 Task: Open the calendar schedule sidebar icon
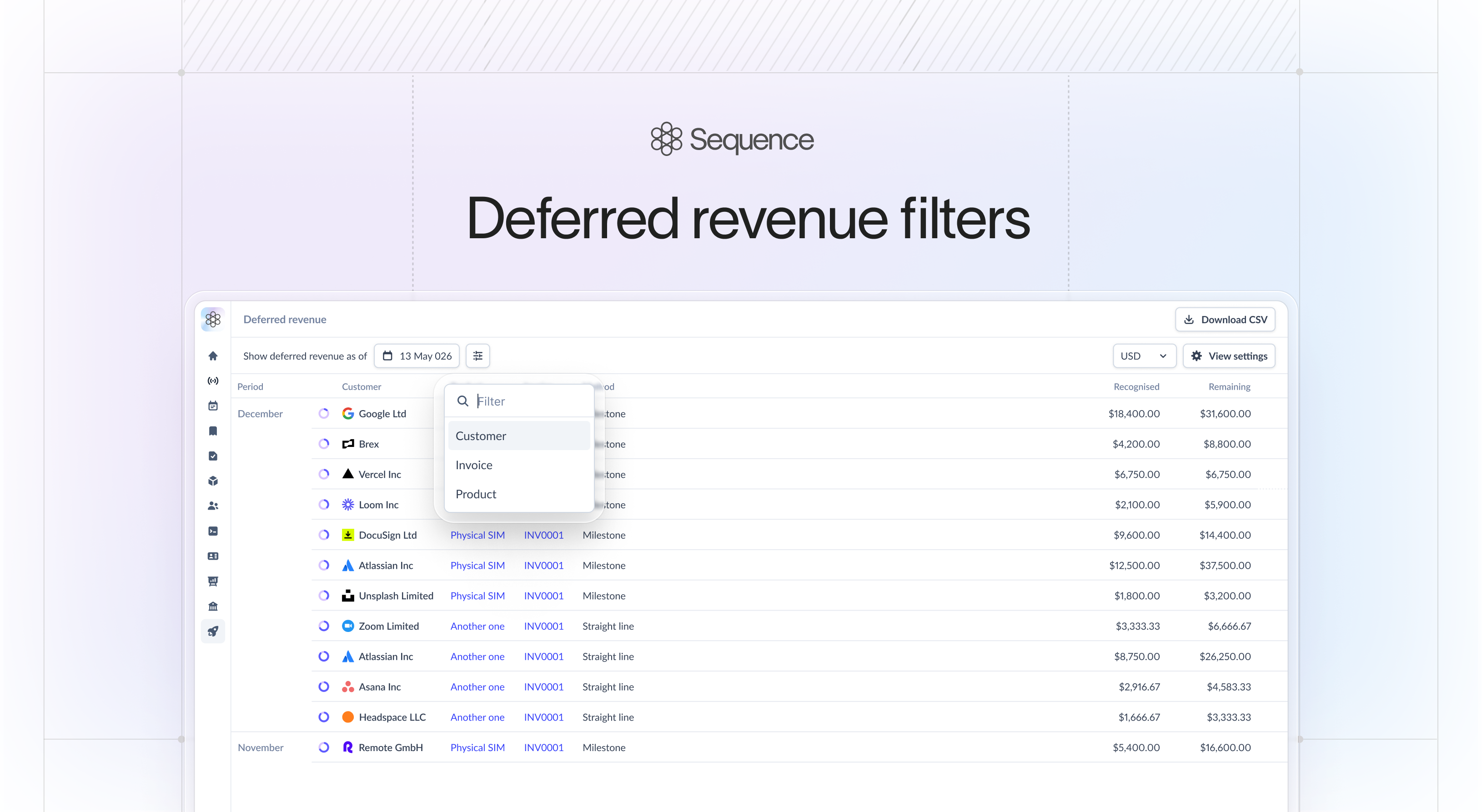point(213,406)
